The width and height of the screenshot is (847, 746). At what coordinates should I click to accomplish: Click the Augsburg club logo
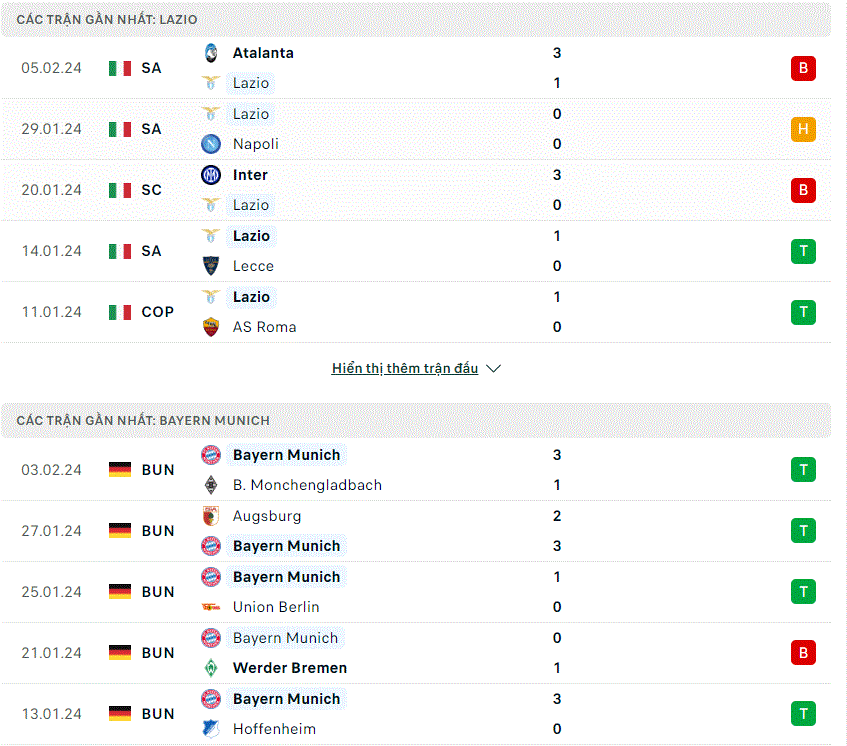(211, 516)
